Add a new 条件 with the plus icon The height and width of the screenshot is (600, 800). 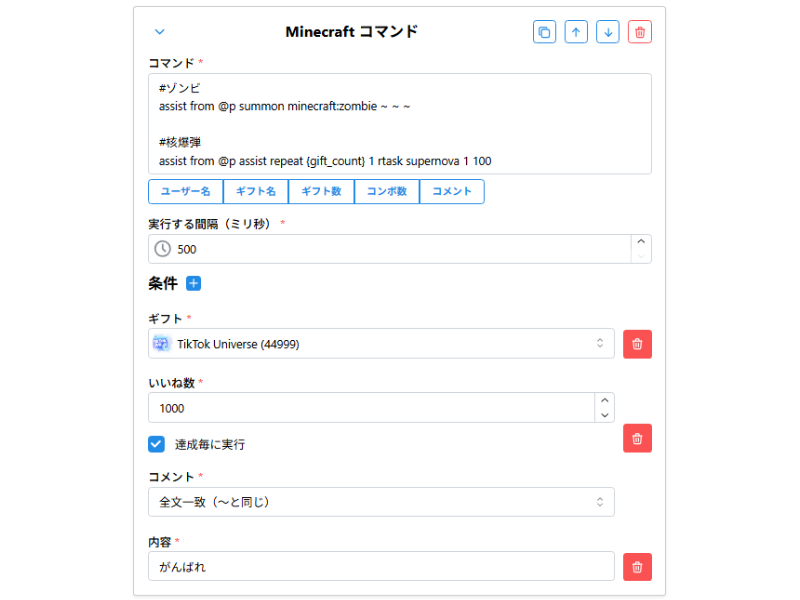[193, 283]
